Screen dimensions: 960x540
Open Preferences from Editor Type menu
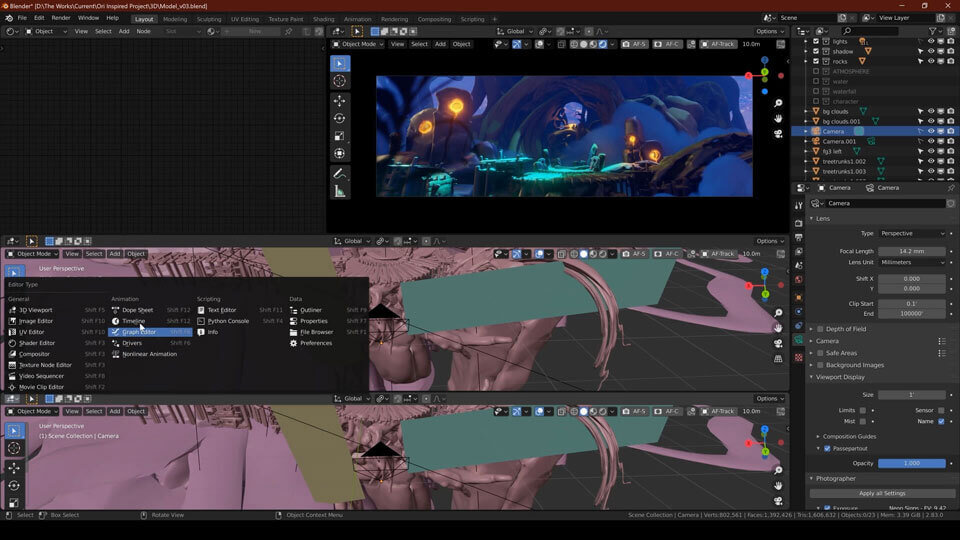click(328, 343)
